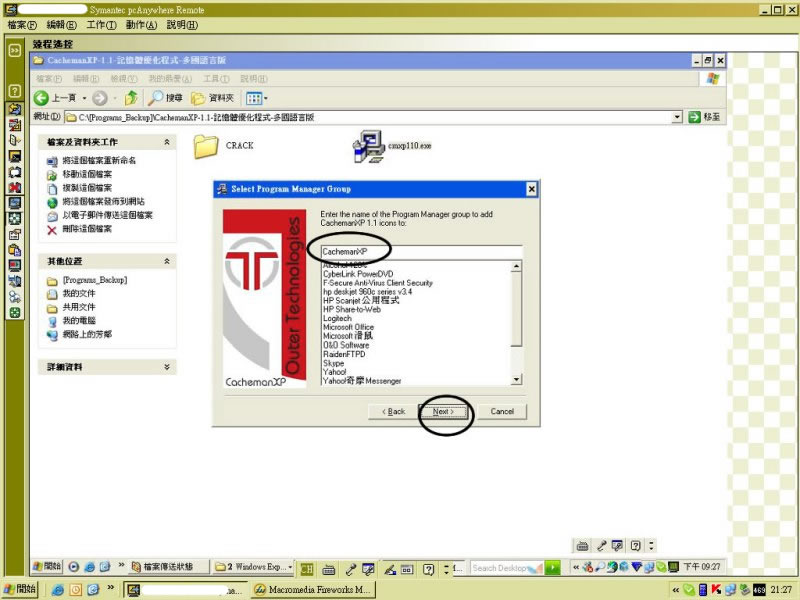This screenshot has height=600, width=800.
Task: Open the address bar dropdown arrow
Action: click(677, 117)
